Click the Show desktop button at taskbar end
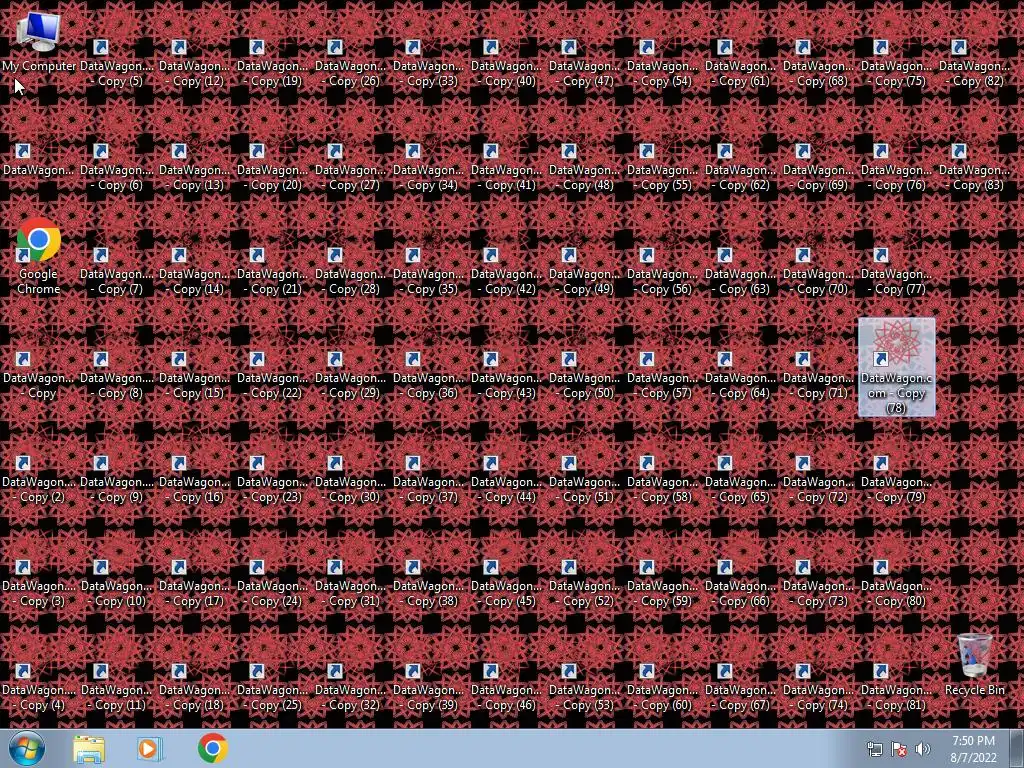This screenshot has height=768, width=1024. tap(1016, 748)
